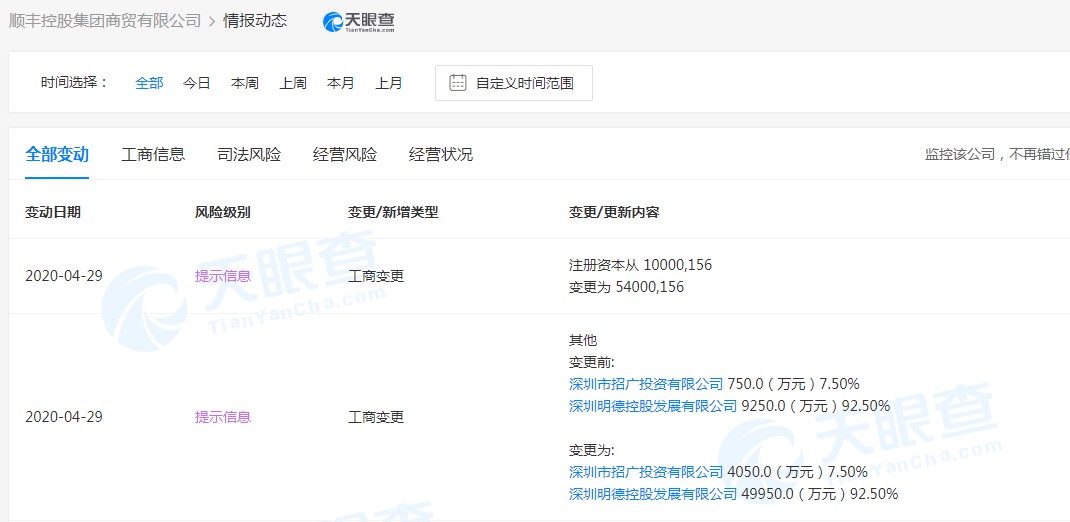
Task: Filter by 本周
Action: point(244,83)
